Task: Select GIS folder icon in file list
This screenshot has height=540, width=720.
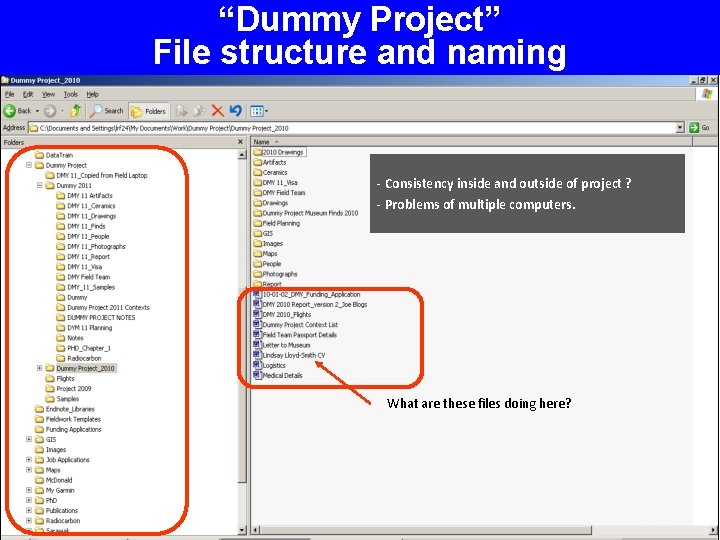Action: point(258,233)
